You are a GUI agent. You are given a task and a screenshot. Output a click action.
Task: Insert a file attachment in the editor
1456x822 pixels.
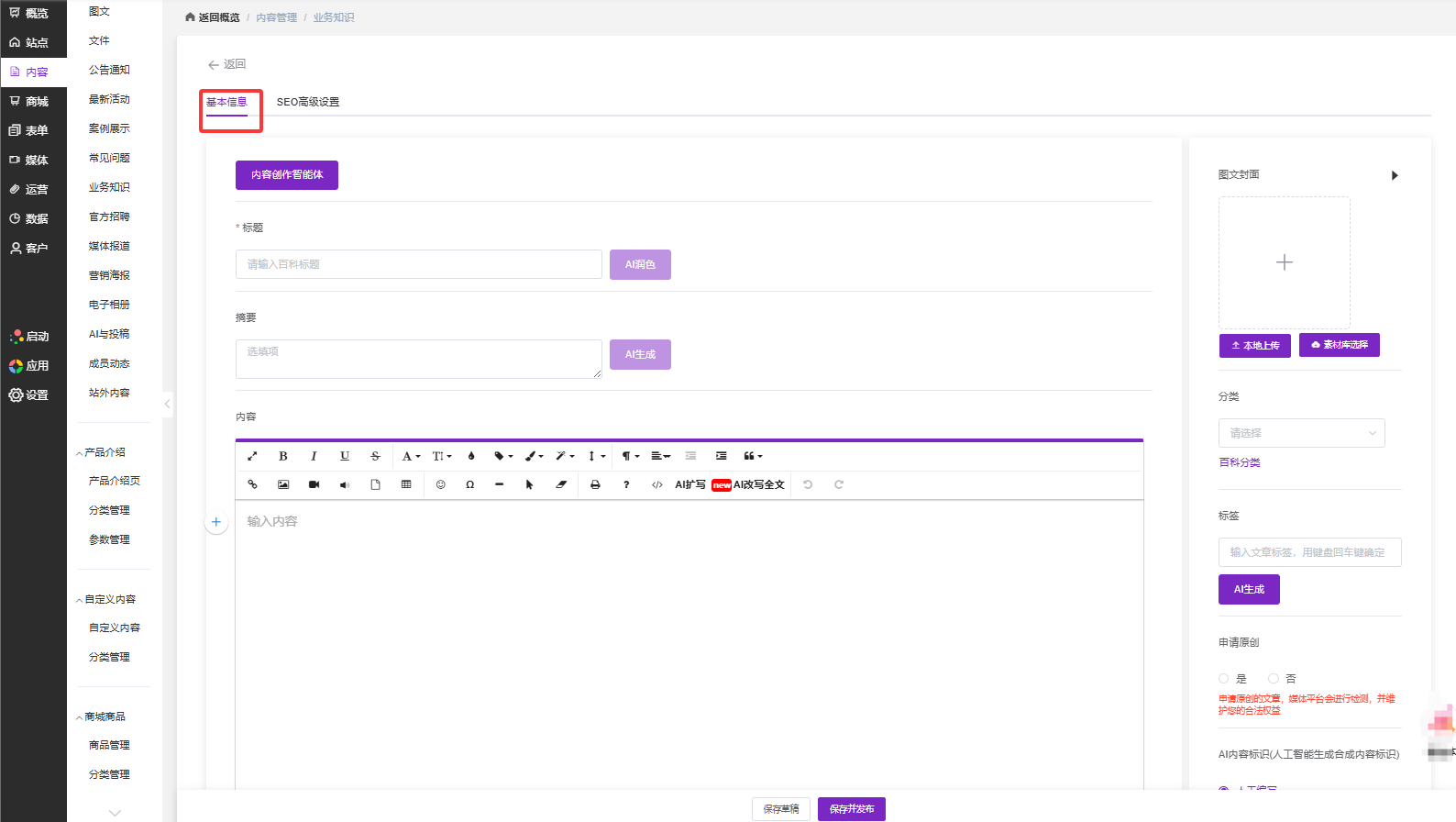(375, 484)
